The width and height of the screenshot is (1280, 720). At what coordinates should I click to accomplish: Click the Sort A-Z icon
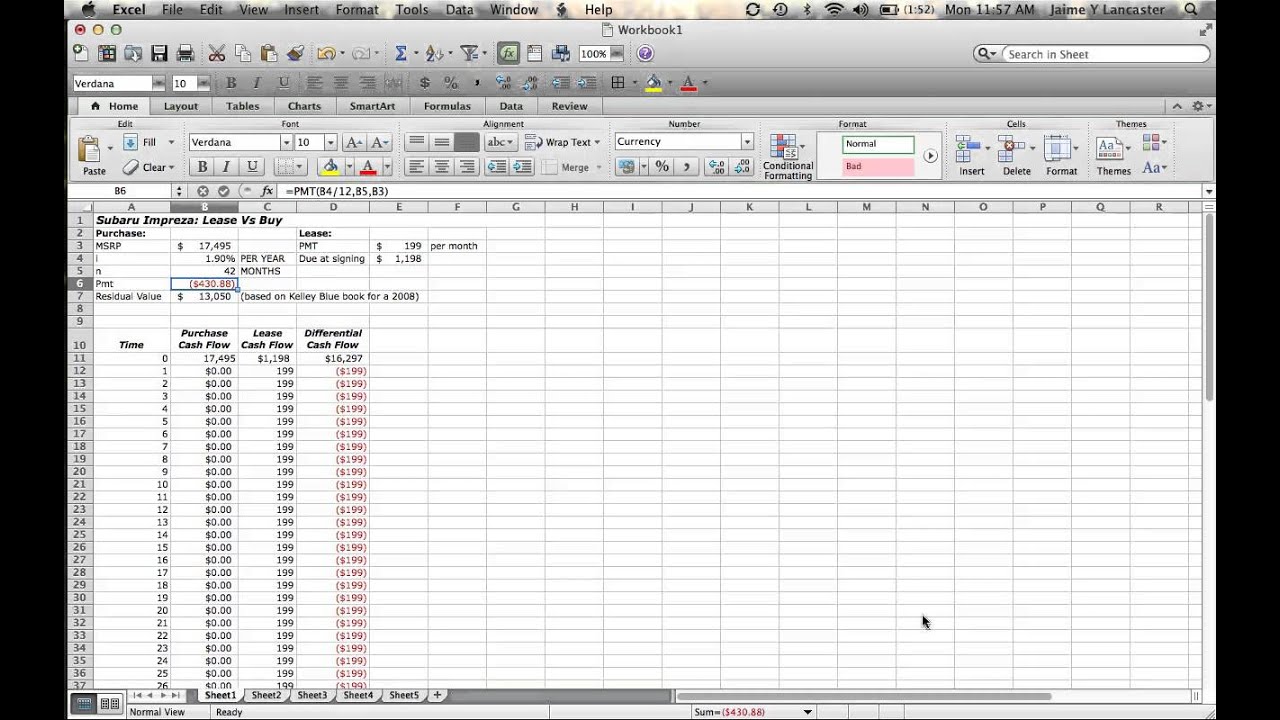point(434,54)
